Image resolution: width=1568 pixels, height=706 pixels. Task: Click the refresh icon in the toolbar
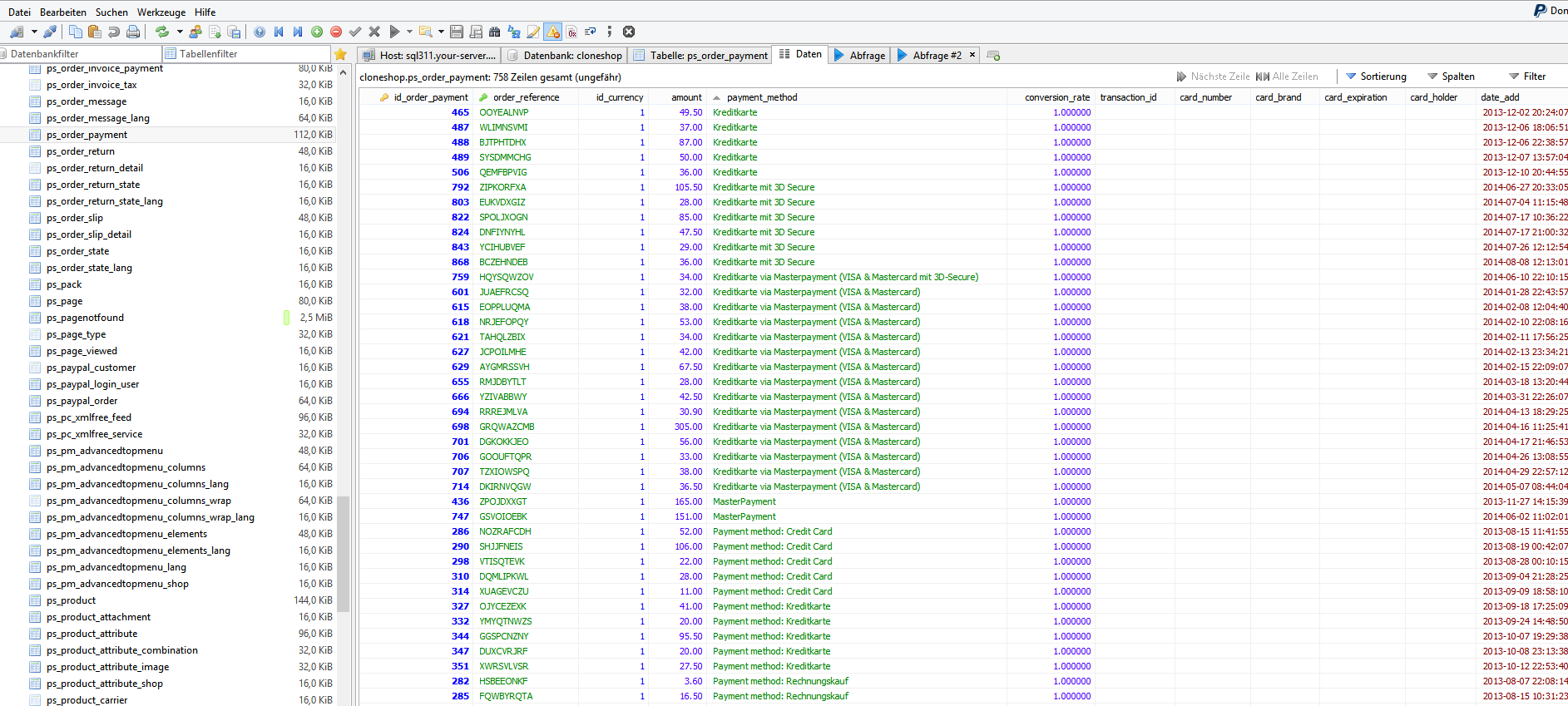(x=162, y=32)
